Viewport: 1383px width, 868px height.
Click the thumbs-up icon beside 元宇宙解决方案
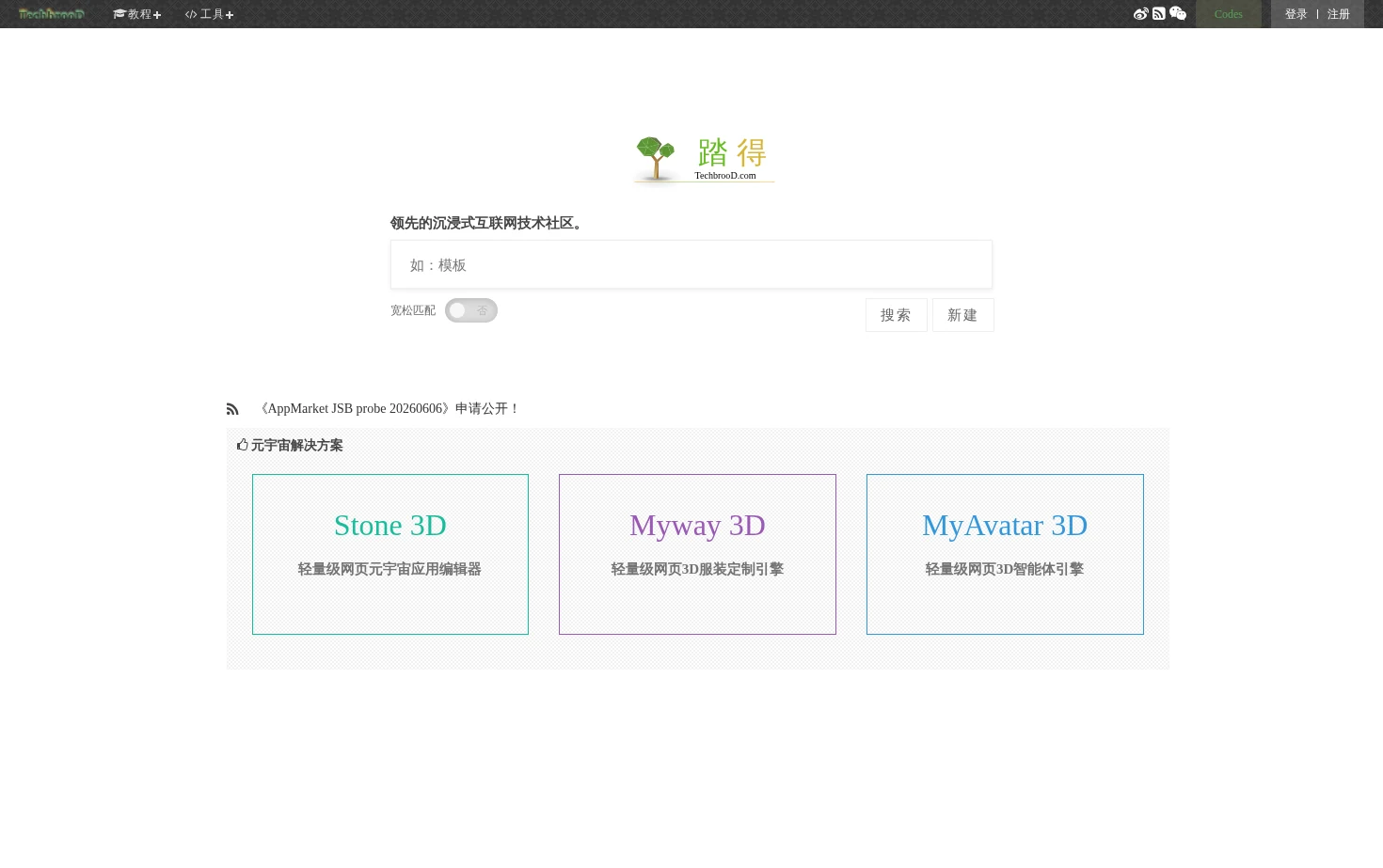pyautogui.click(x=243, y=445)
